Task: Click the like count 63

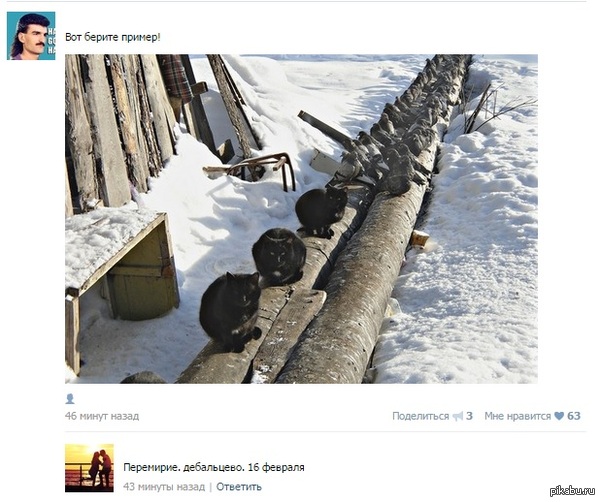Action: [x=574, y=416]
